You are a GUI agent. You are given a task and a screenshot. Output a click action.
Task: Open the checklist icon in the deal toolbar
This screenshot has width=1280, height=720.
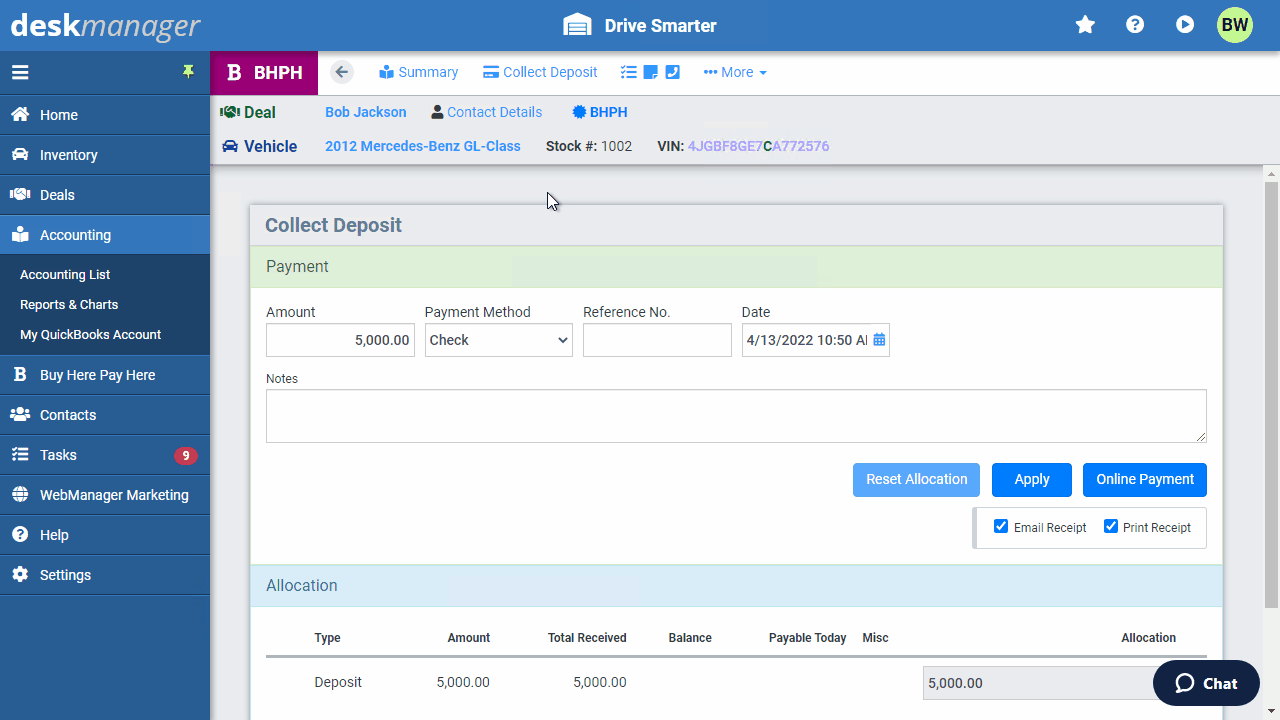click(x=628, y=71)
